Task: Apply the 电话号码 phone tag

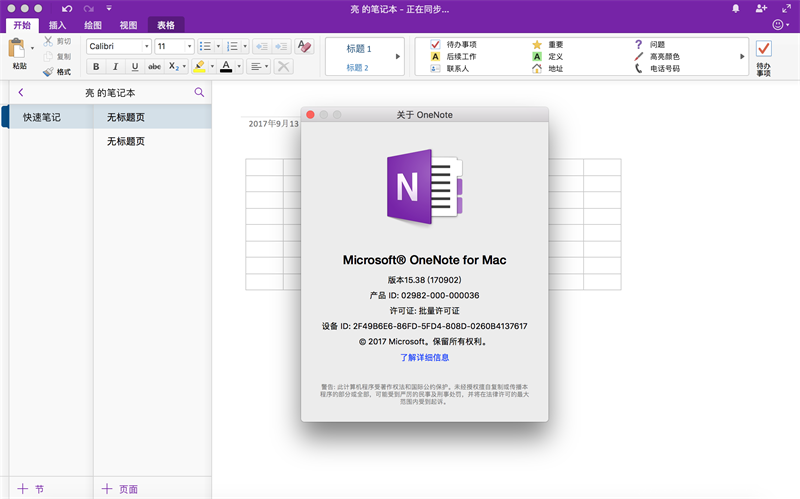Action: point(657,68)
